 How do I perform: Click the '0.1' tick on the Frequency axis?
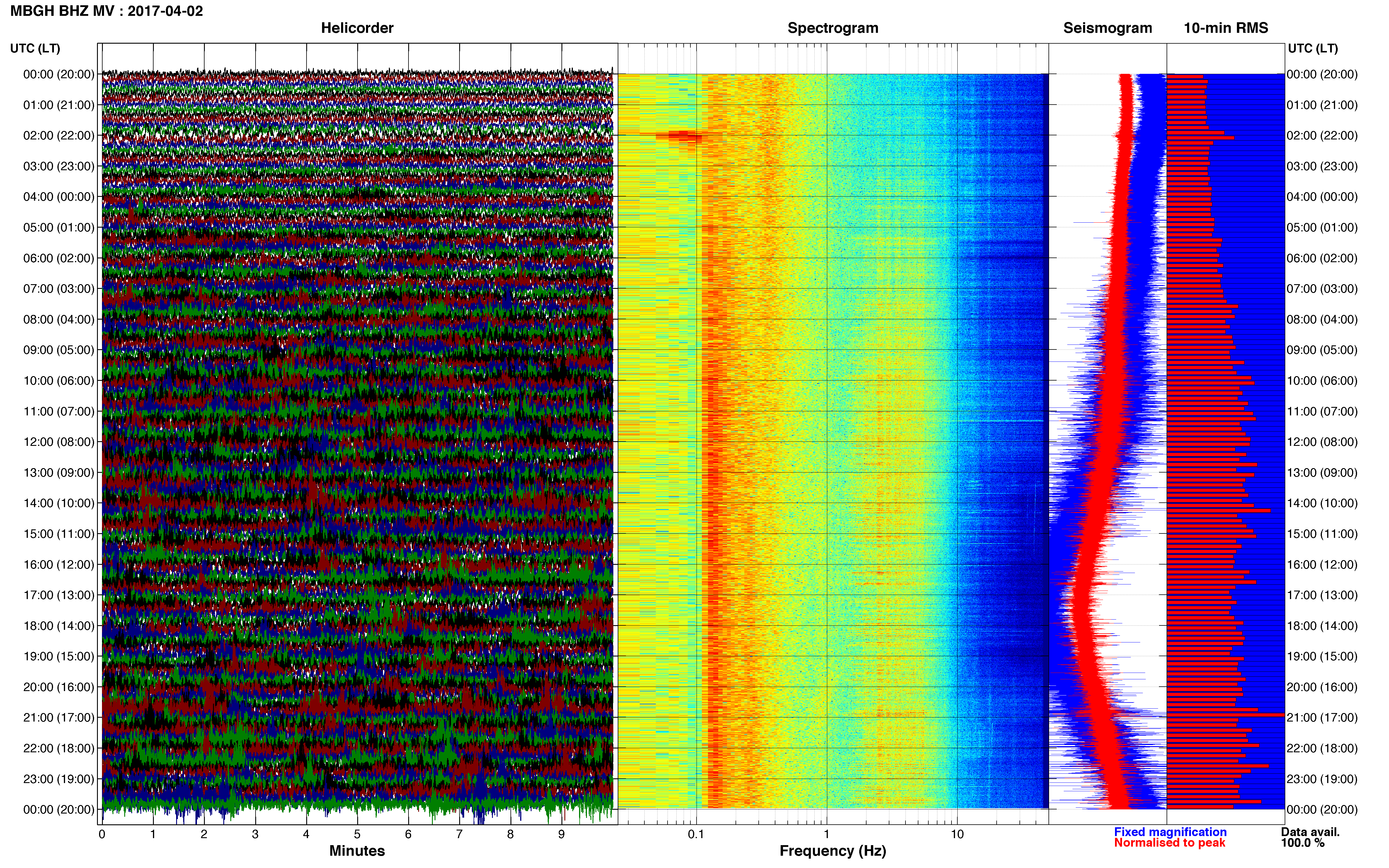pyautogui.click(x=696, y=834)
